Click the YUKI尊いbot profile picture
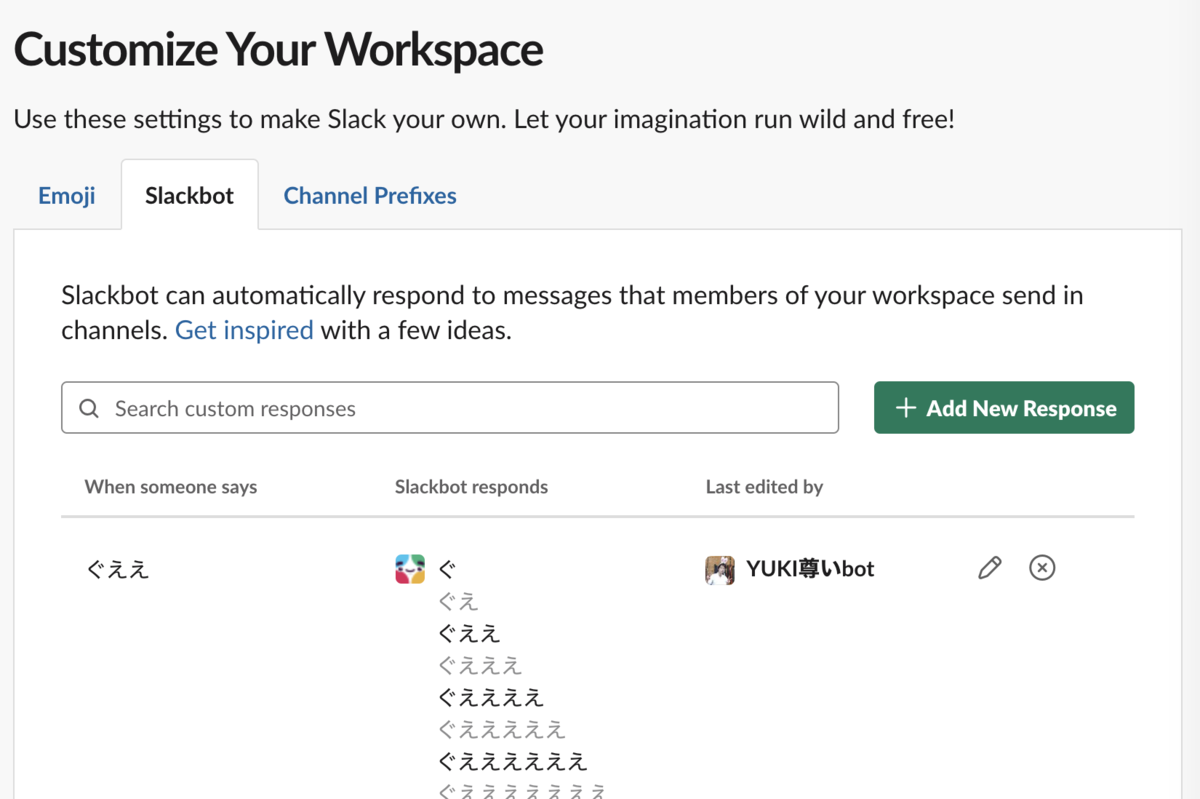1200x799 pixels. tap(720, 570)
